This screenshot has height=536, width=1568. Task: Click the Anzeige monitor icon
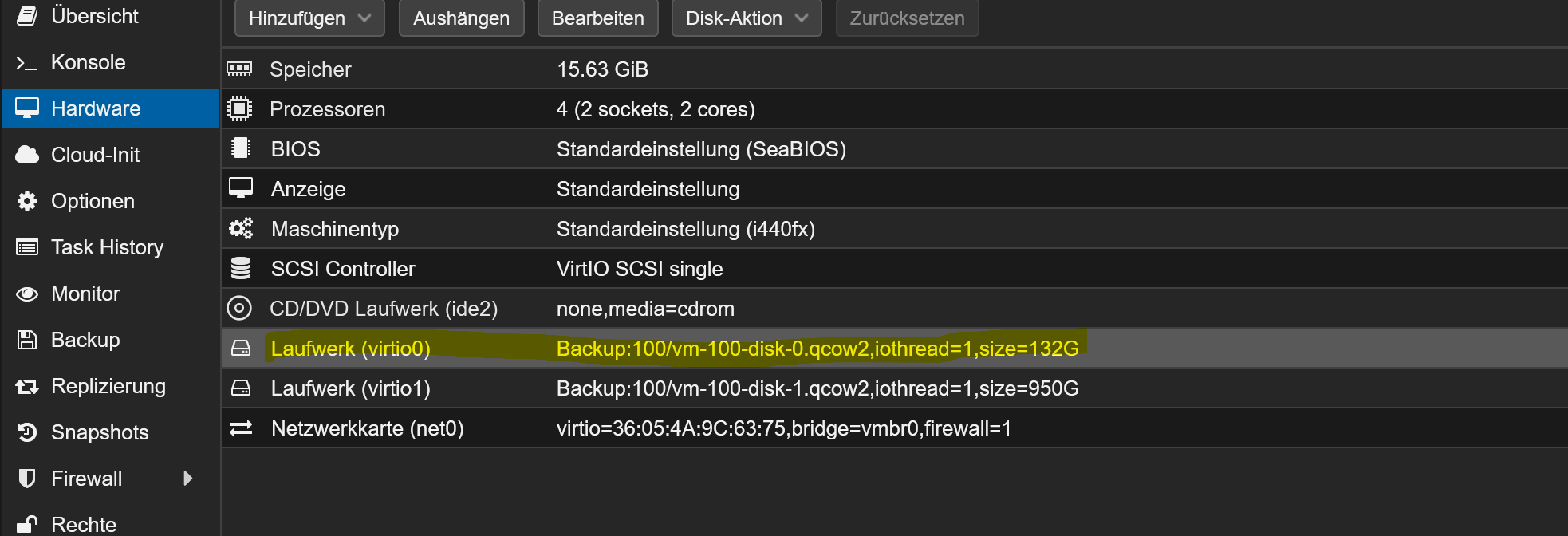click(240, 188)
